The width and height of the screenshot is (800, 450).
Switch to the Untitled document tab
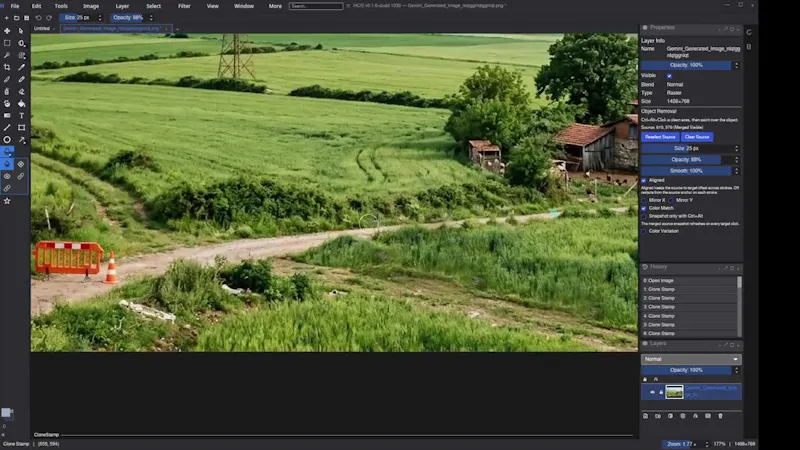pyautogui.click(x=42, y=29)
